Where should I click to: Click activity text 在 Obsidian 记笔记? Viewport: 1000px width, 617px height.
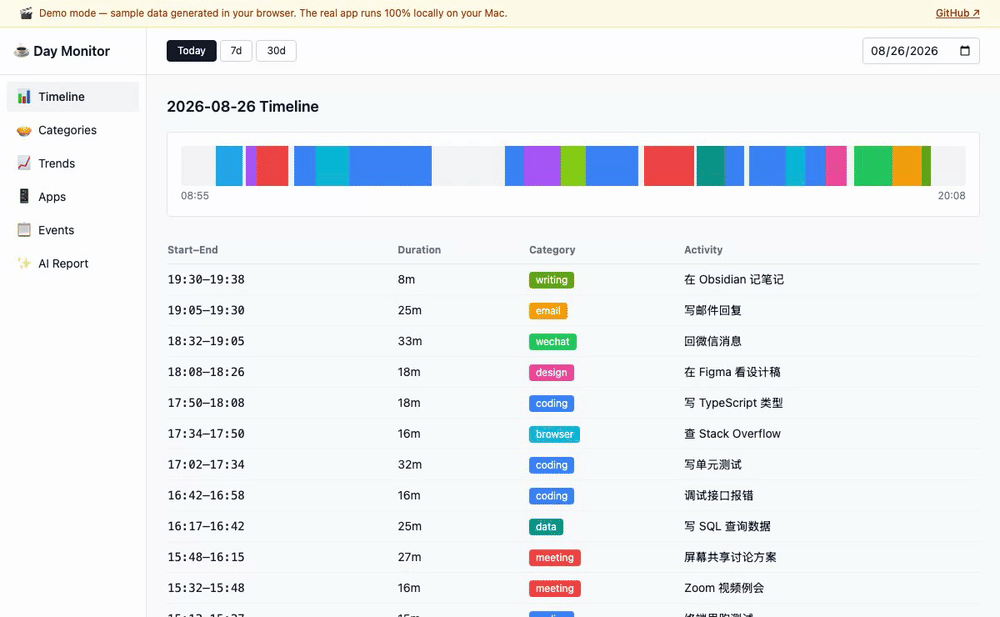[734, 279]
